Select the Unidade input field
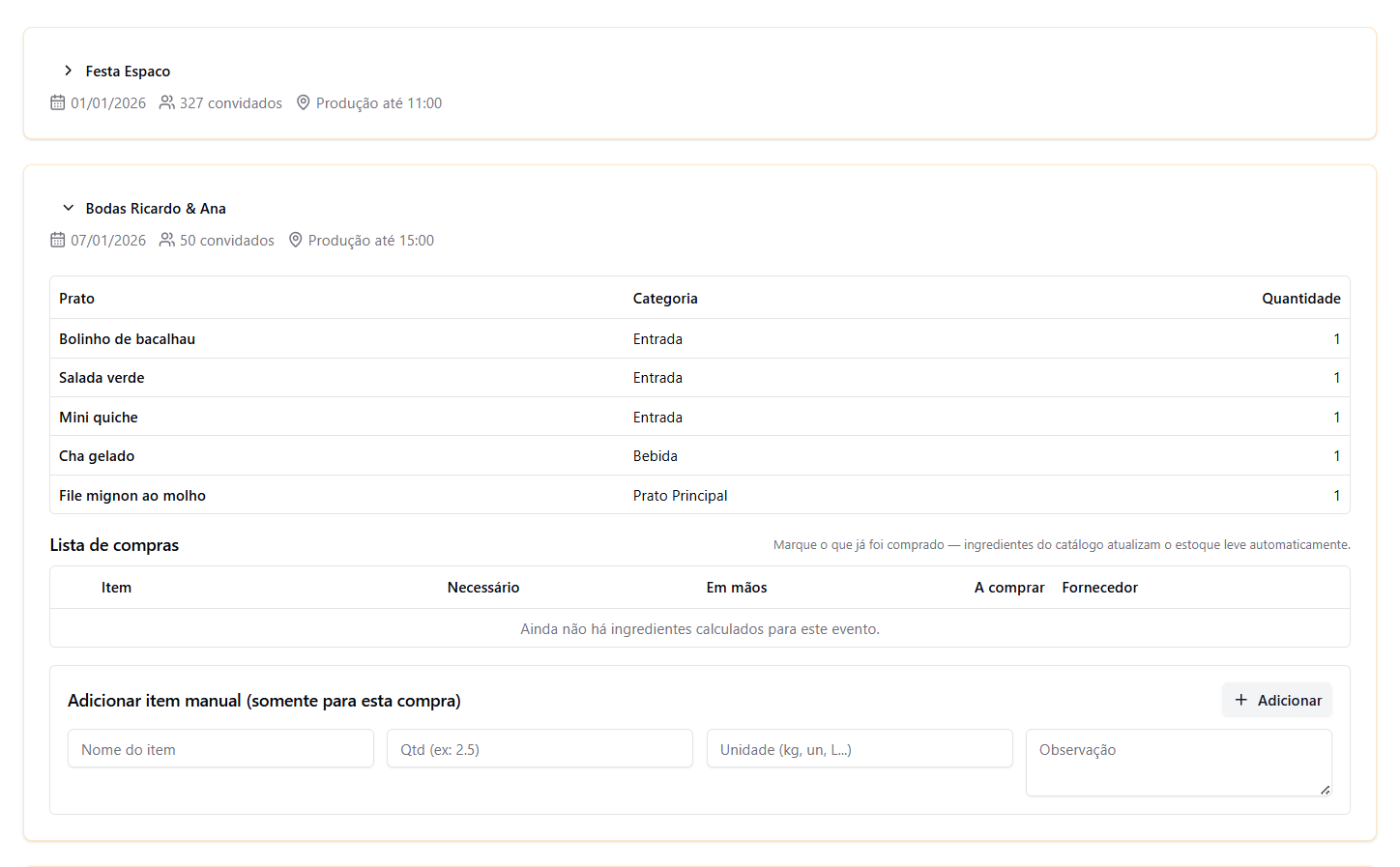Image resolution: width=1400 pixels, height=867 pixels. (x=859, y=749)
